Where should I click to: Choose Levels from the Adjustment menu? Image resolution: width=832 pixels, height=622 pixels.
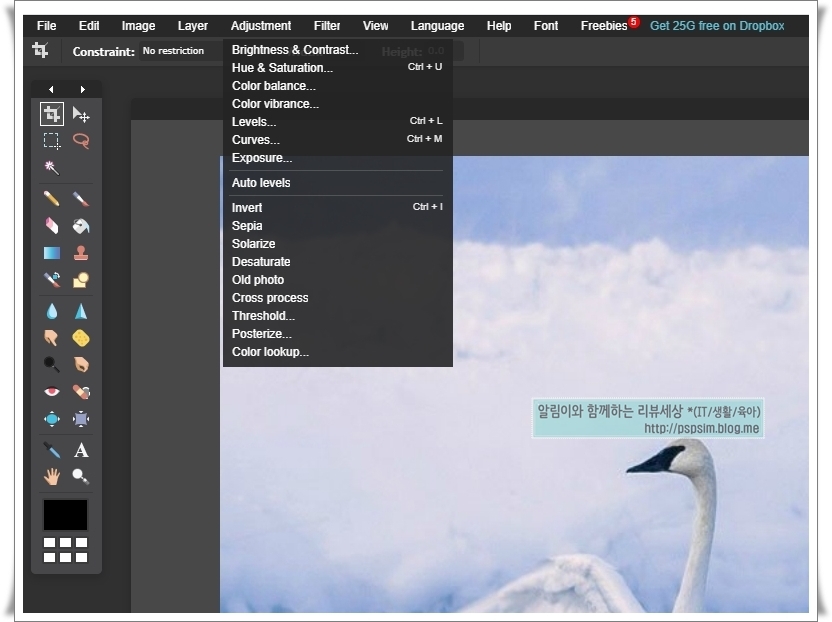pyautogui.click(x=338, y=122)
